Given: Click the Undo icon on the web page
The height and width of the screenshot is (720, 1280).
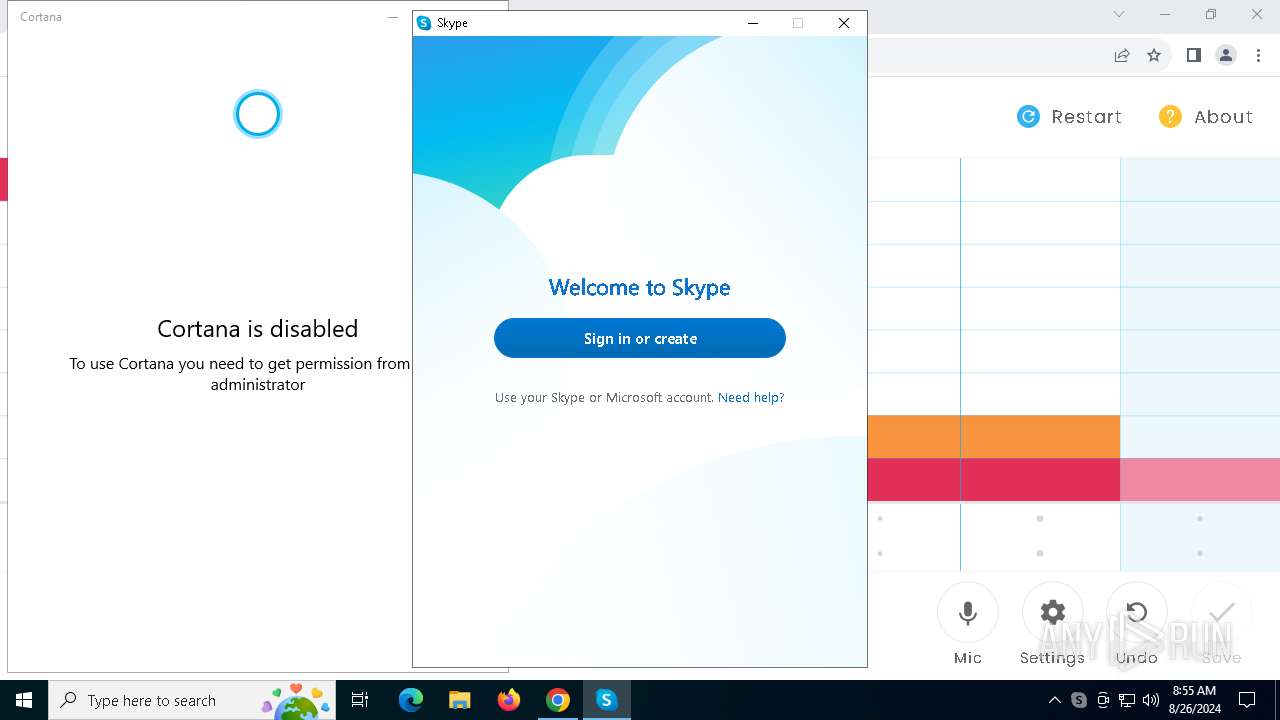Looking at the screenshot, I should pyautogui.click(x=1137, y=613).
